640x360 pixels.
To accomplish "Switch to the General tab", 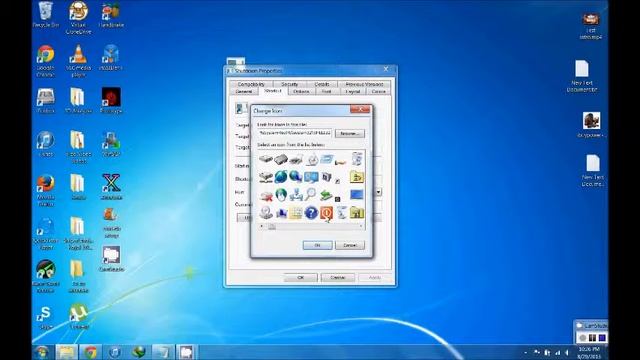I will (x=244, y=91).
